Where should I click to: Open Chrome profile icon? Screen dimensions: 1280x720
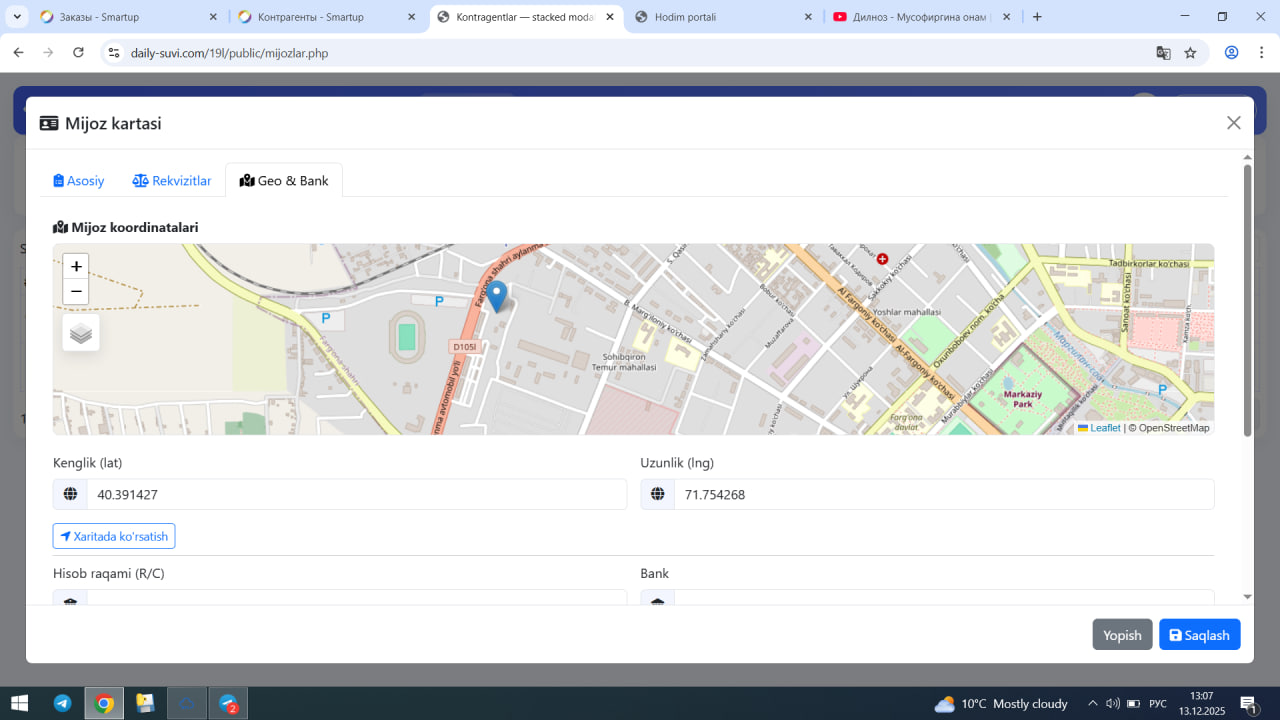click(x=1231, y=53)
